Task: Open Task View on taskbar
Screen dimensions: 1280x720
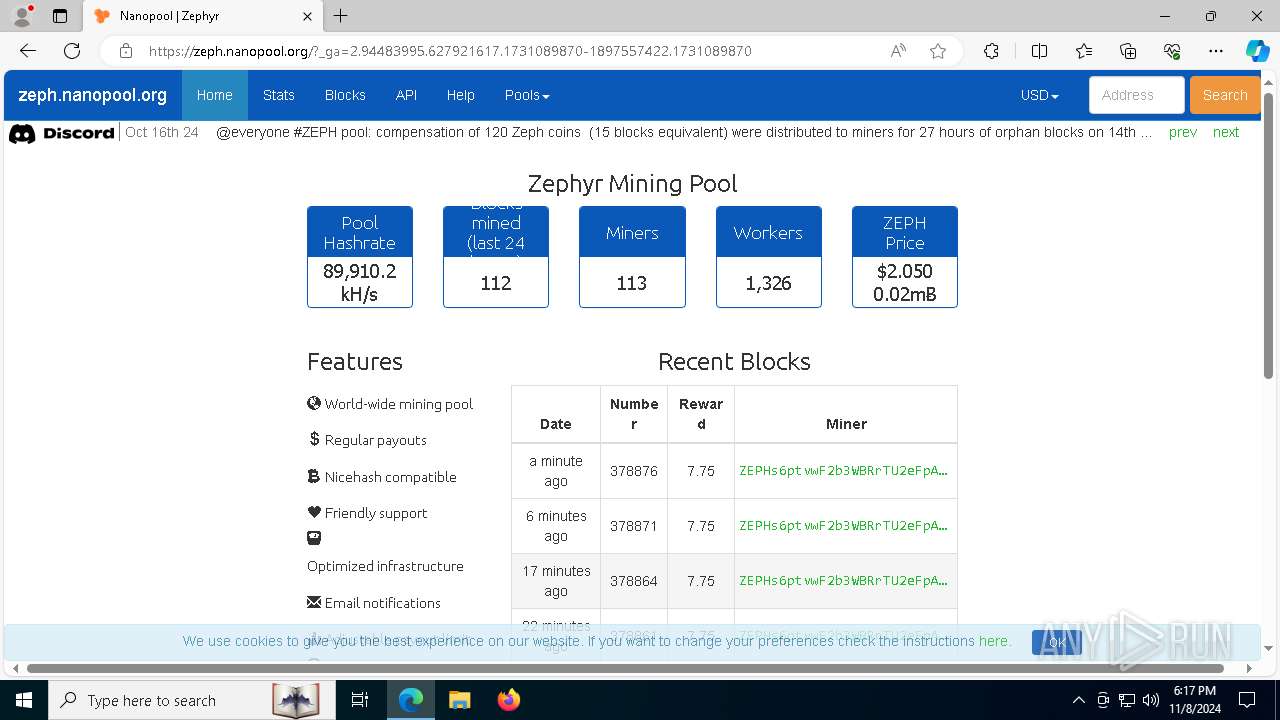Action: tap(360, 700)
